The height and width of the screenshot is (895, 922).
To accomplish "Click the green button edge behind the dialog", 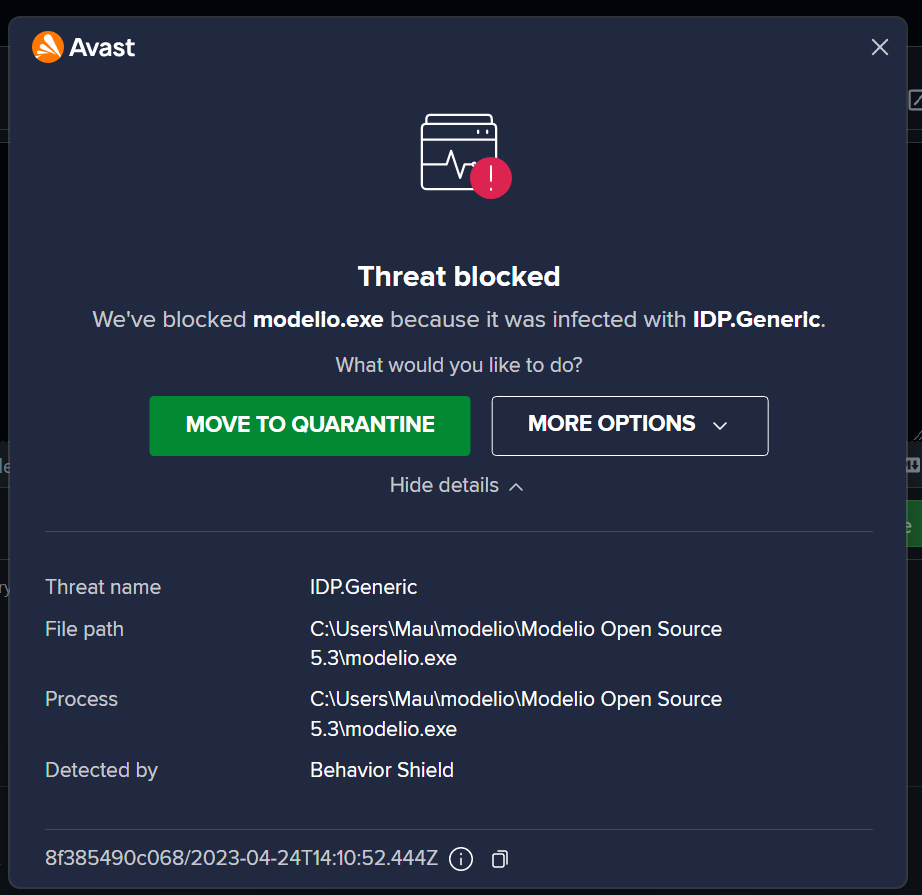I will [916, 522].
